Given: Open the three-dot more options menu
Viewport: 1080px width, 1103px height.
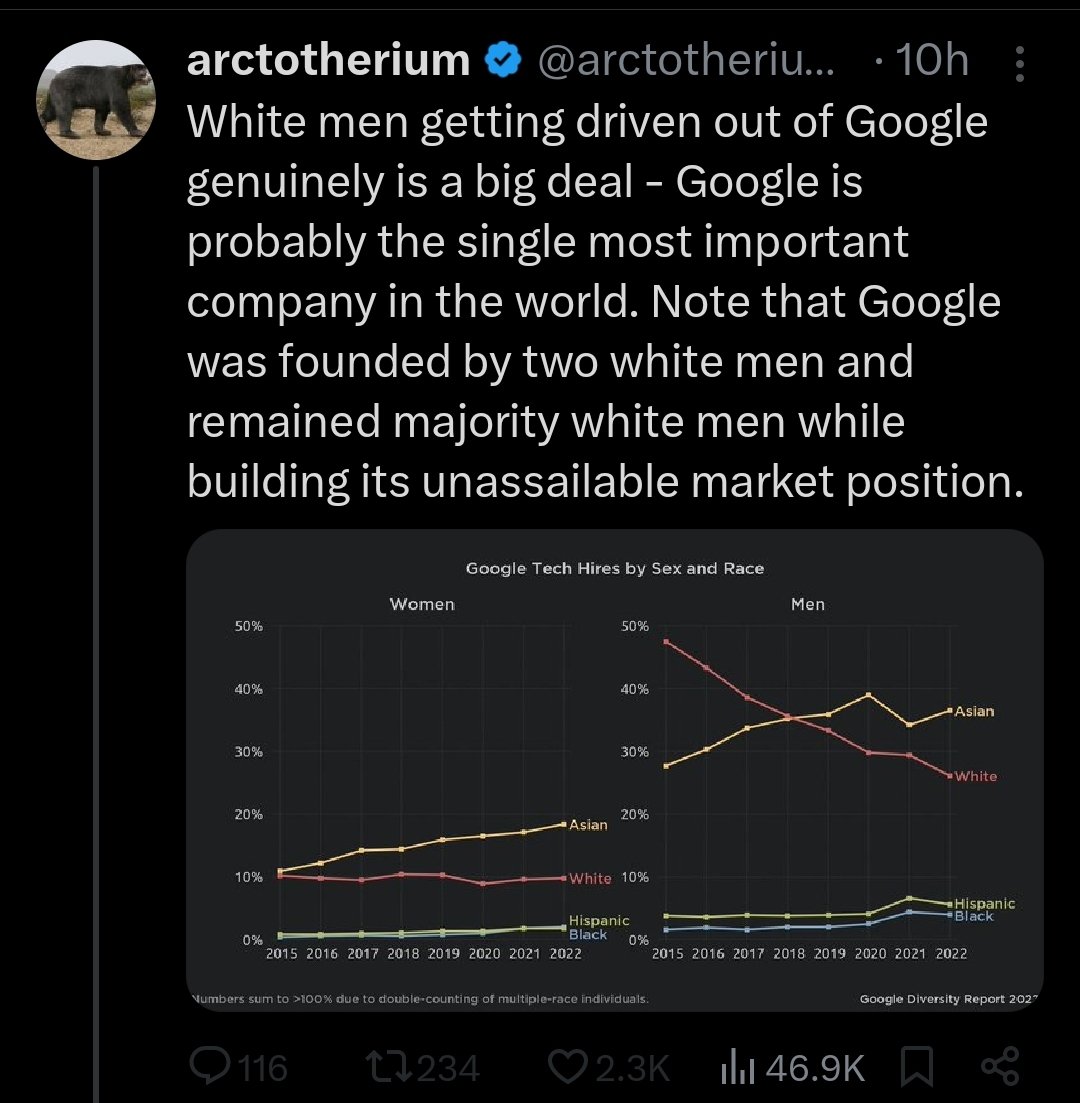Looking at the screenshot, I should tap(1019, 64).
